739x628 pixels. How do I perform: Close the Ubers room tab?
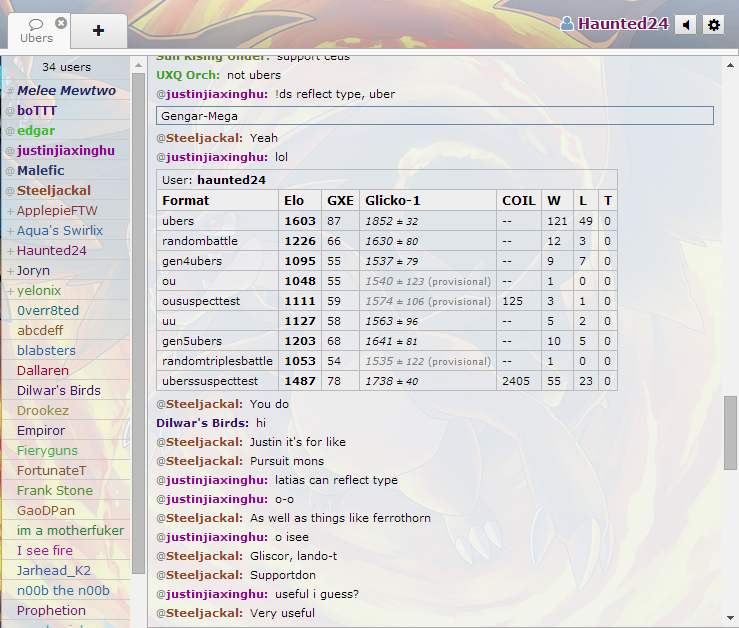click(x=61, y=22)
